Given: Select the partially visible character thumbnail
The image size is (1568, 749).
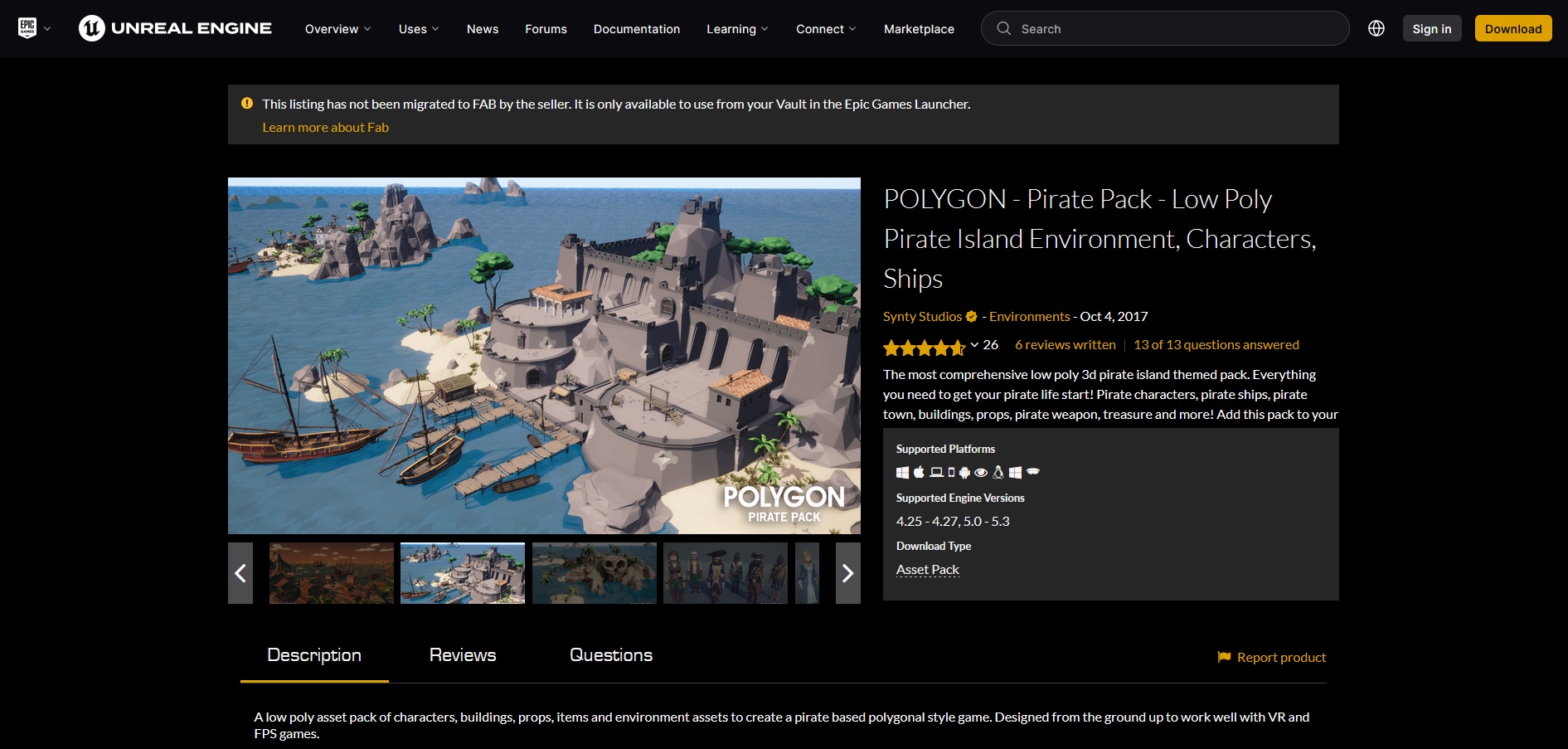Looking at the screenshot, I should (807, 573).
